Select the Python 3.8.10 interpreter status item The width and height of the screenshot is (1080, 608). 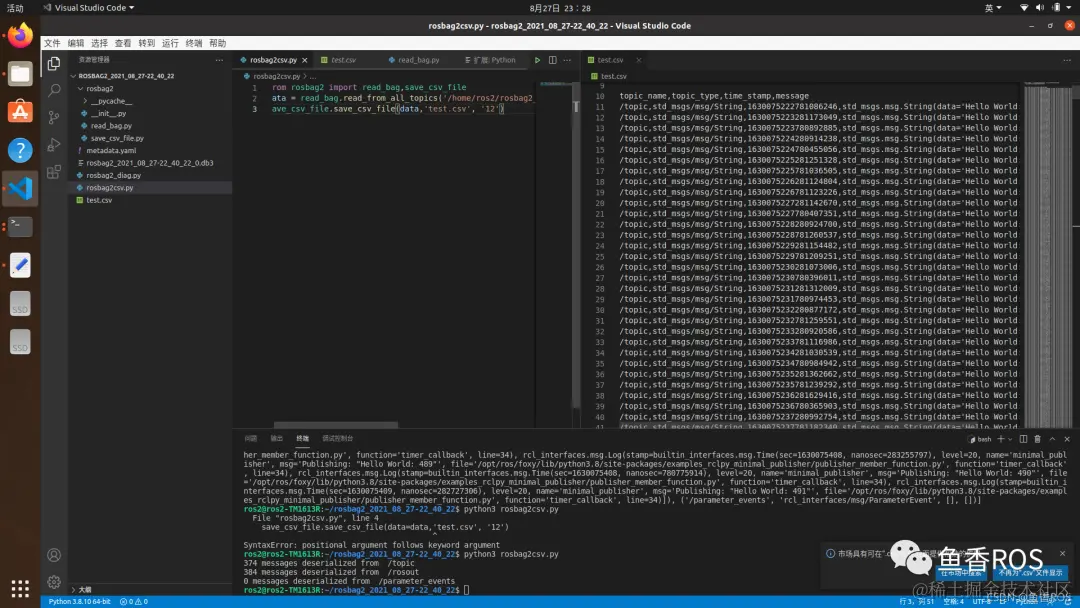click(79, 601)
